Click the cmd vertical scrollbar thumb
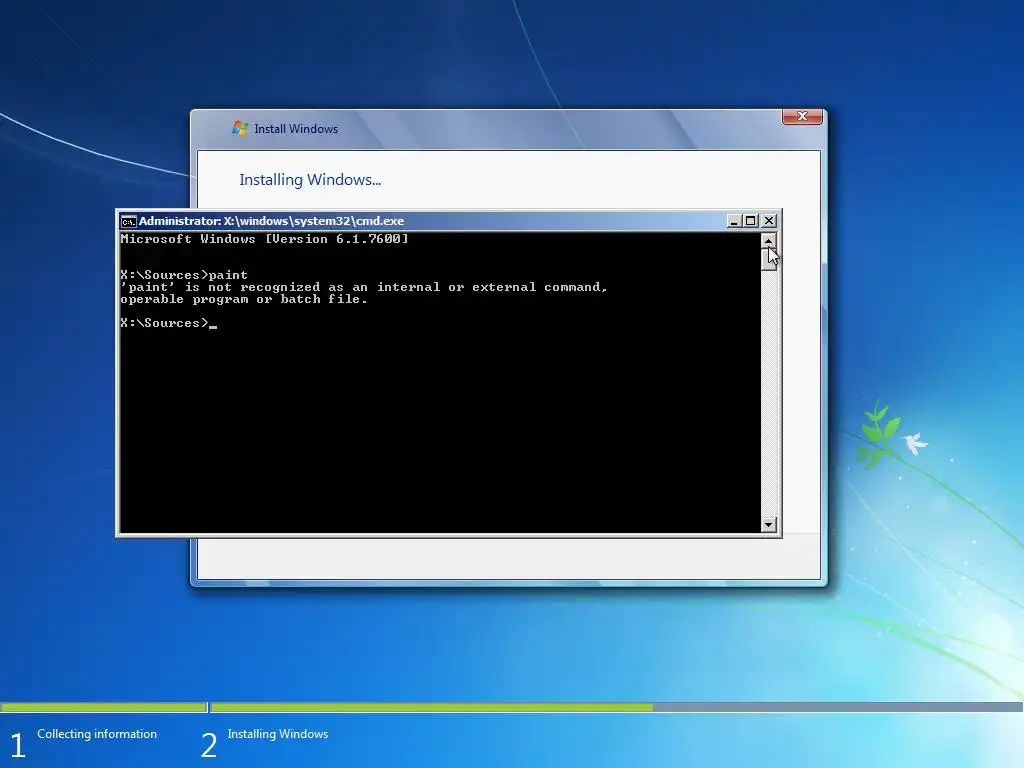Image resolution: width=1024 pixels, height=768 pixels. (x=769, y=259)
